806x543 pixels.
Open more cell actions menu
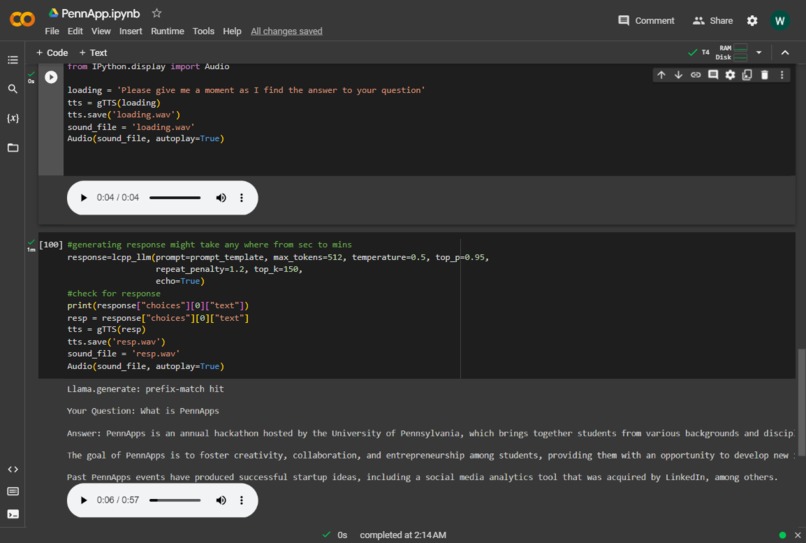tap(782, 75)
